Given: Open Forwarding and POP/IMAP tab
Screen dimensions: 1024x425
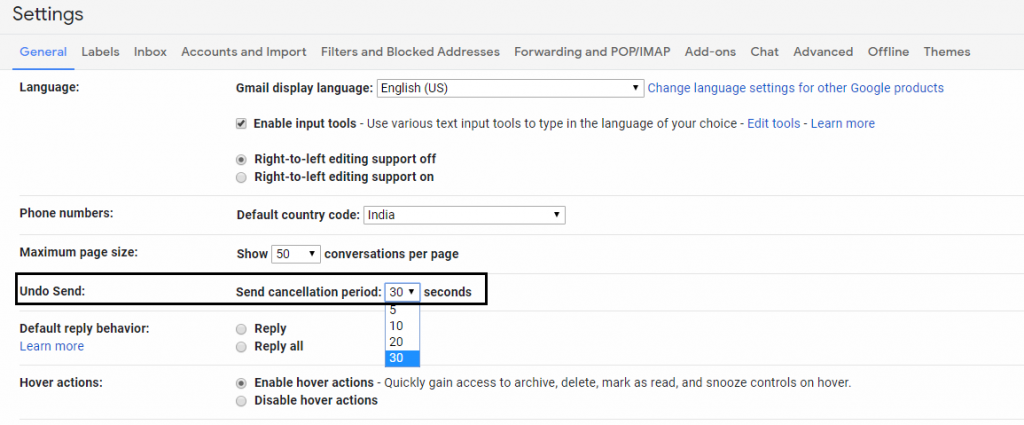Looking at the screenshot, I should click(592, 52).
